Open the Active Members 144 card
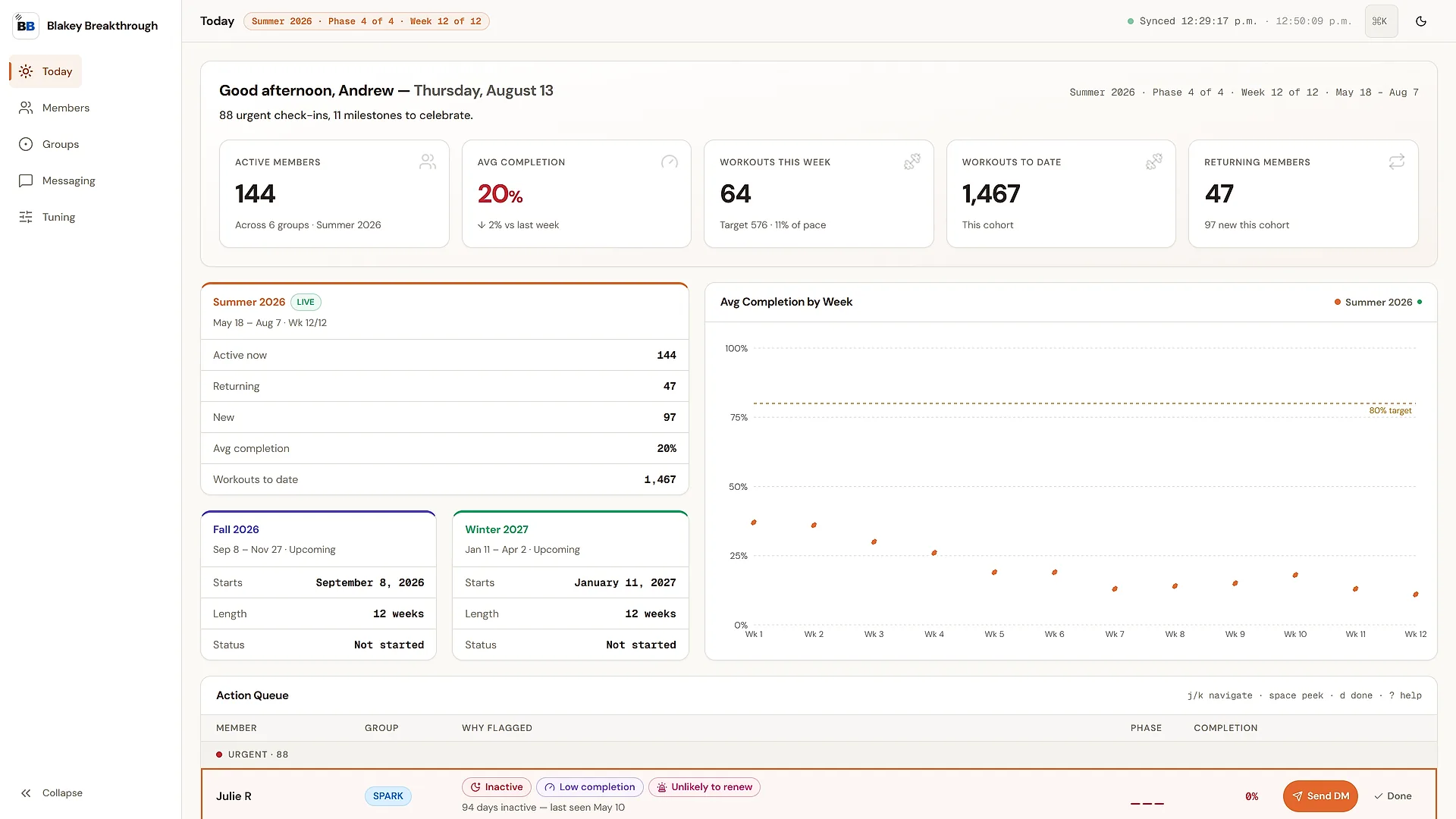1456x819 pixels. (x=334, y=193)
